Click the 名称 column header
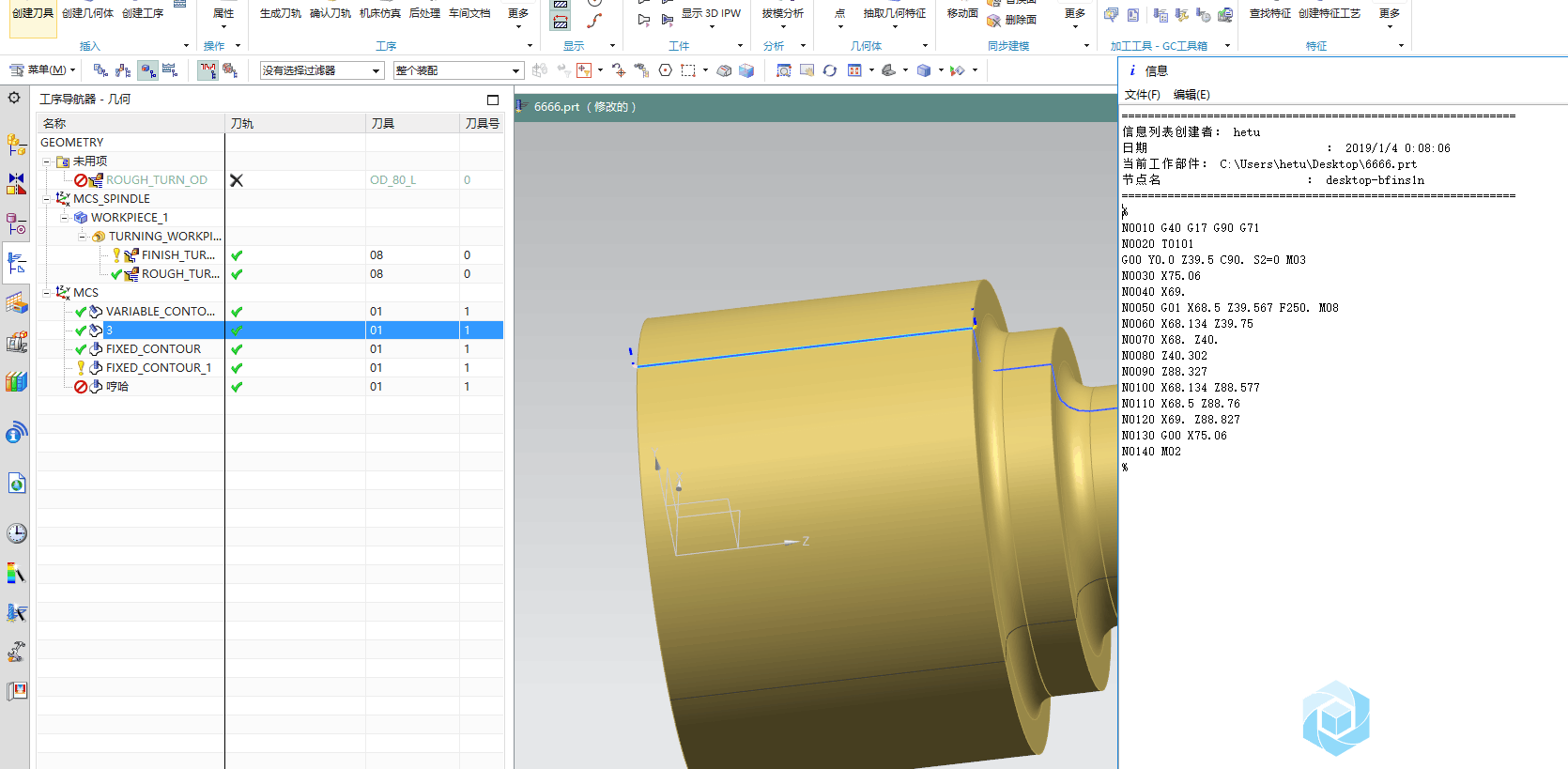This screenshot has width=1568, height=769. 131,124
